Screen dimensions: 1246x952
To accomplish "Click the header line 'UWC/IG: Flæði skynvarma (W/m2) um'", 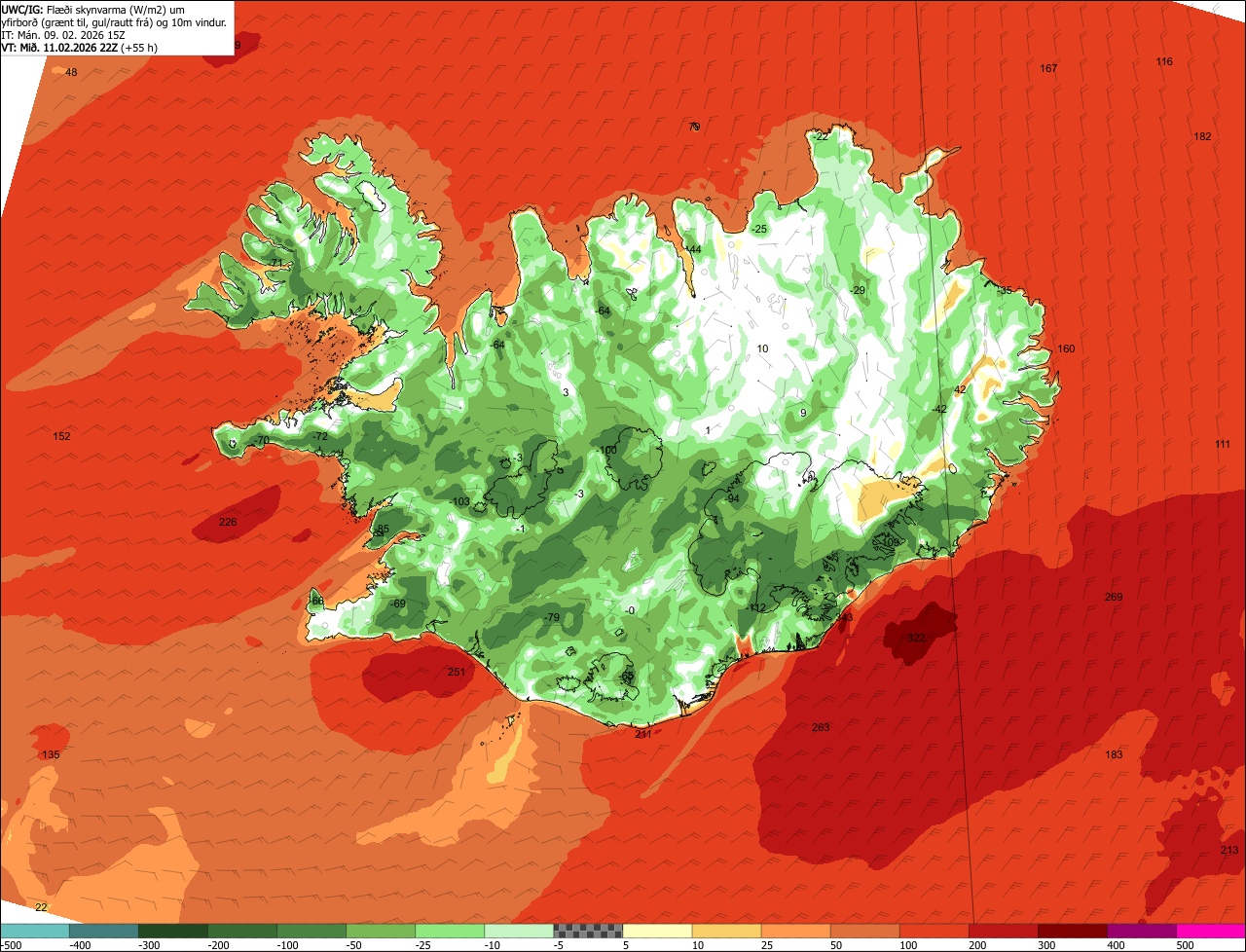I will click(93, 9).
